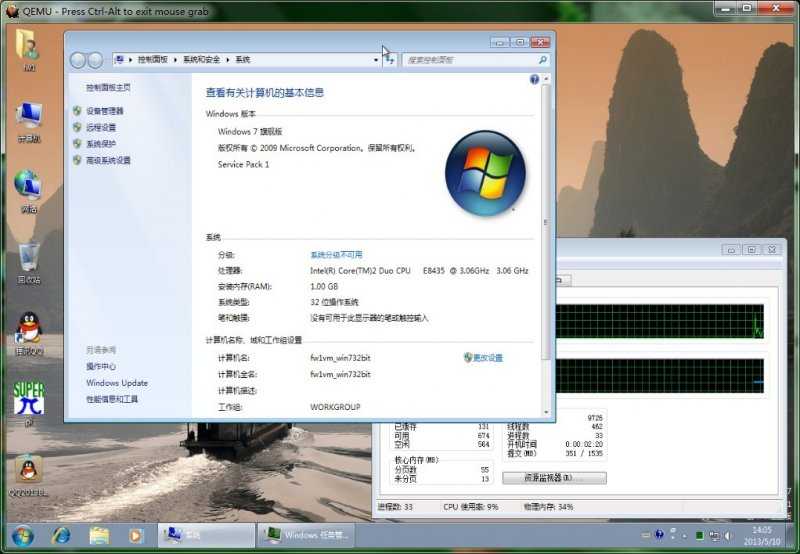
Task: Go to 系统和安全 in the breadcrumb
Action: click(202, 60)
